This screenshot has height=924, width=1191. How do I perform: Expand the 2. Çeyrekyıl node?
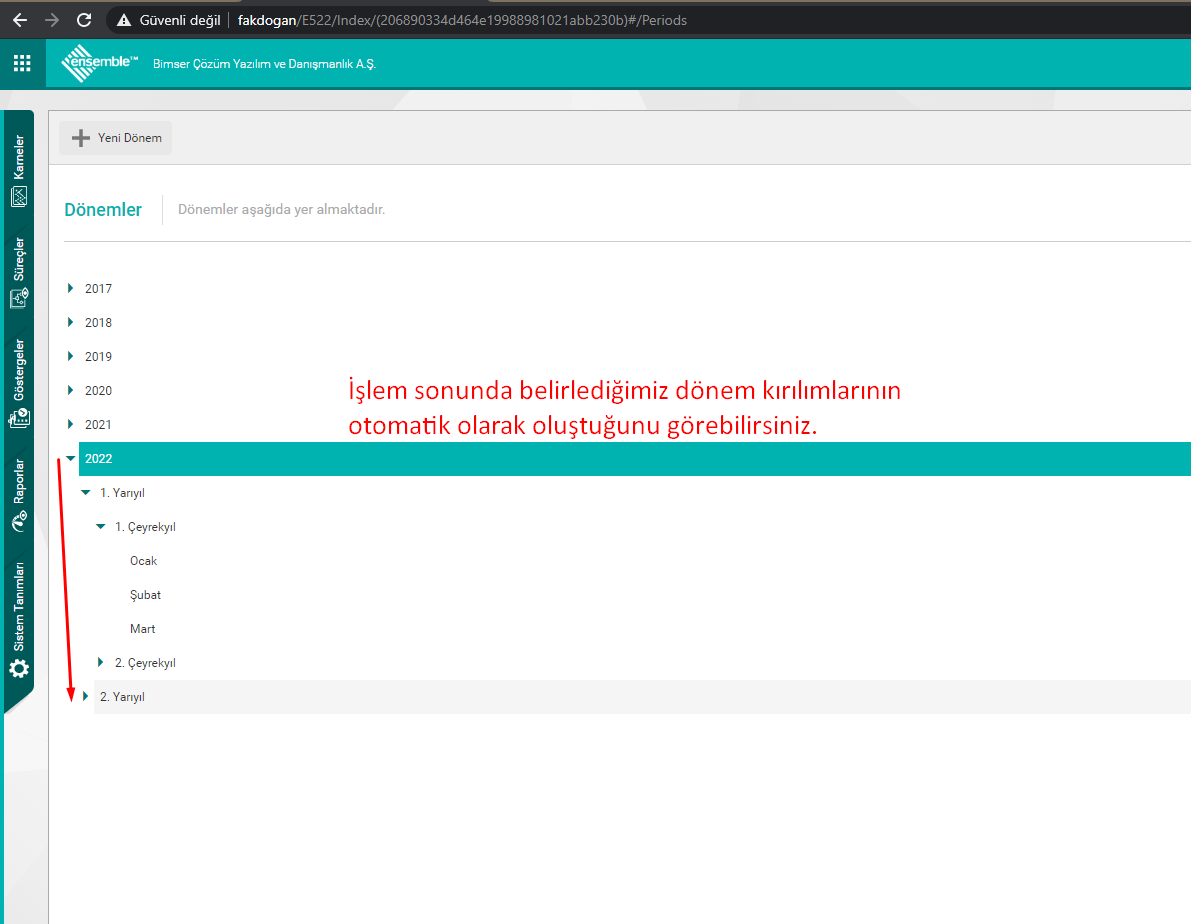point(100,663)
